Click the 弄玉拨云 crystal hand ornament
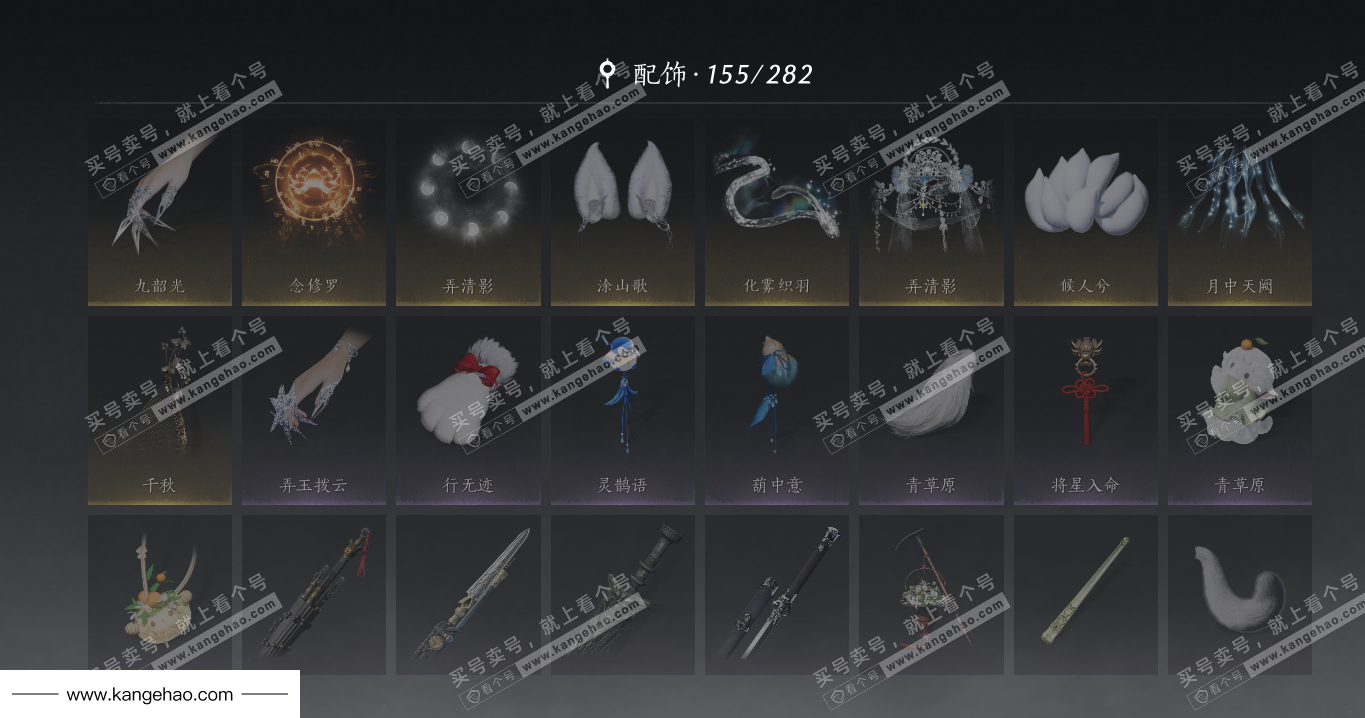Screen dimensions: 1365x718 pyautogui.click(x=314, y=411)
